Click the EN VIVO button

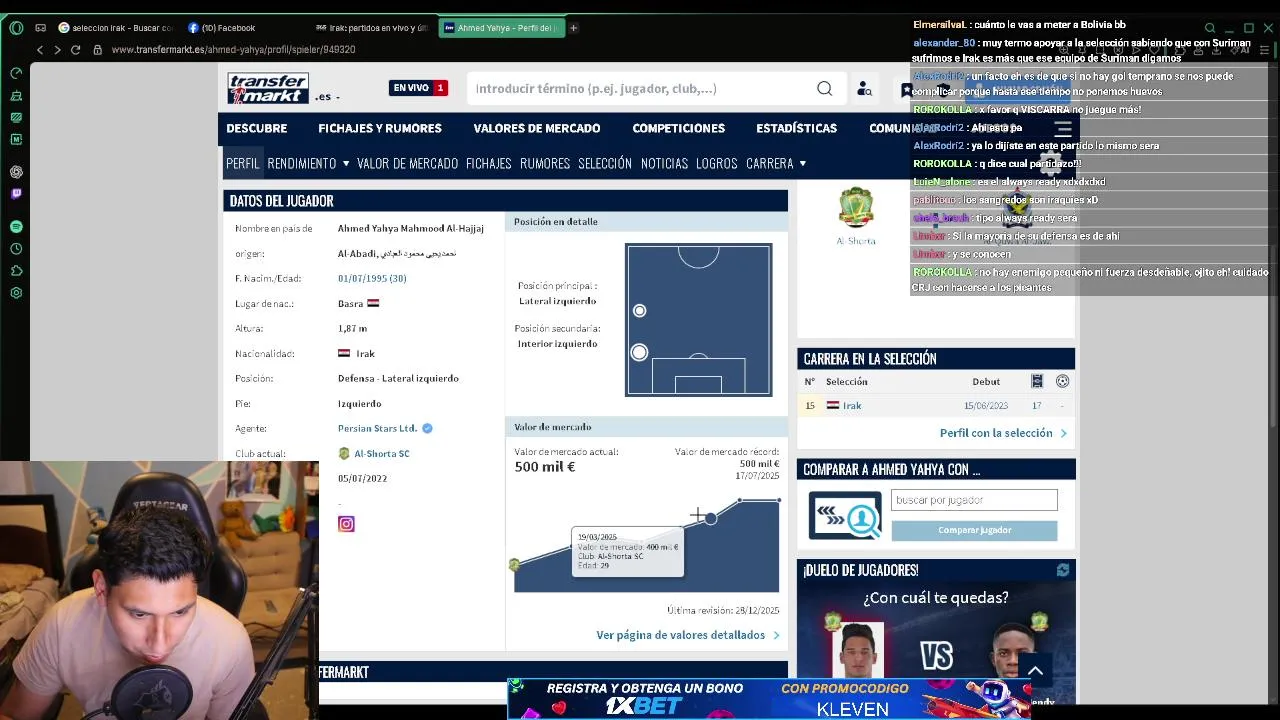coord(418,88)
